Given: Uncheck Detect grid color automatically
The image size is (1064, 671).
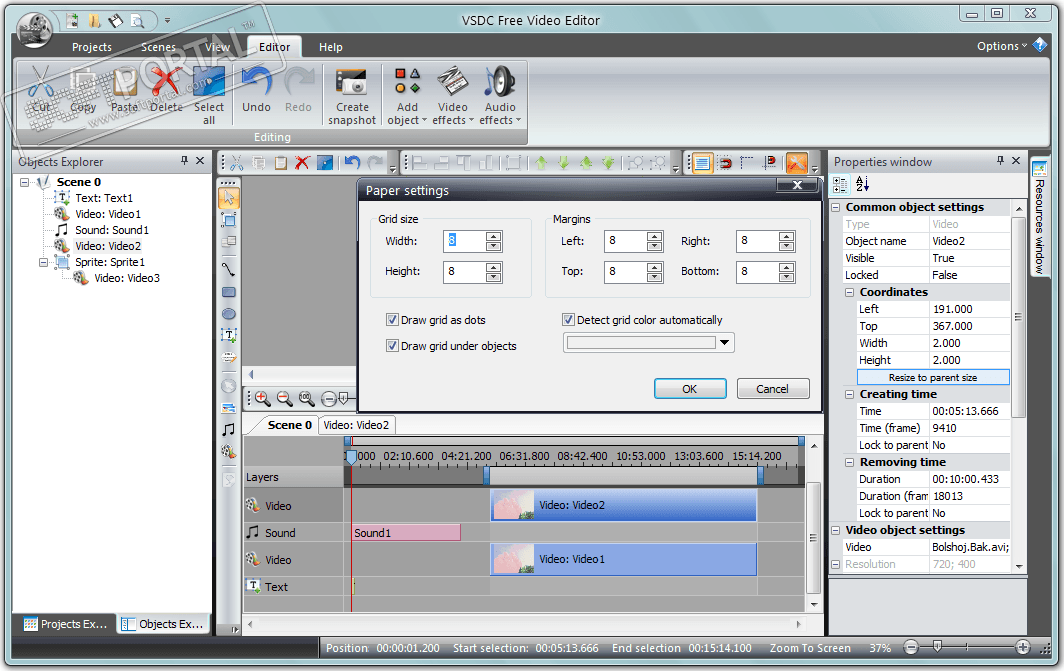Looking at the screenshot, I should click(569, 320).
